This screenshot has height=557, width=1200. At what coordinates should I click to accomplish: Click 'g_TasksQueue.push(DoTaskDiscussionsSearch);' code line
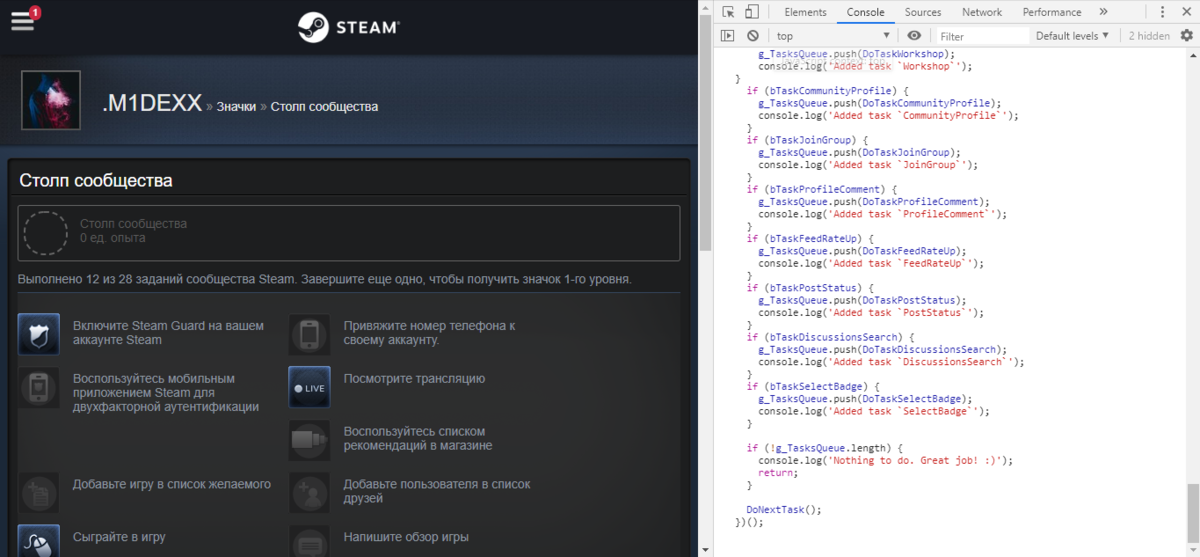click(882, 350)
